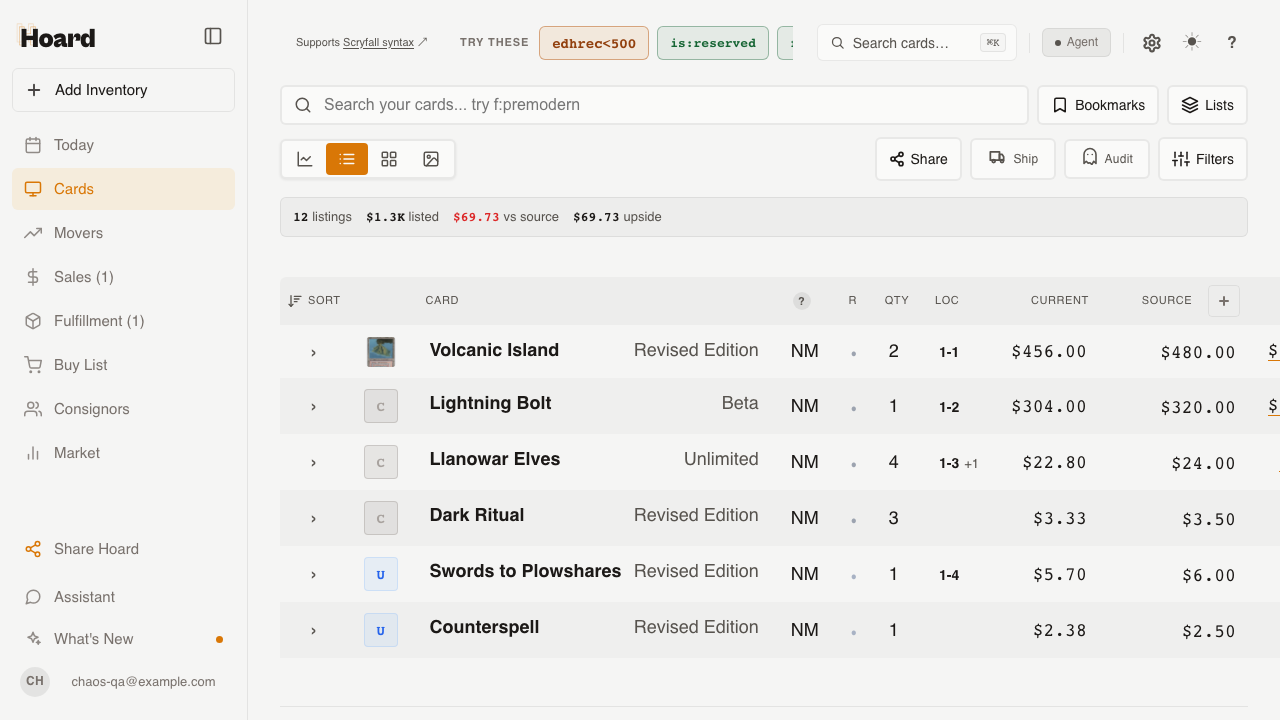Try the edhrec<500 query chip
The width and height of the screenshot is (1280, 720).
(594, 43)
